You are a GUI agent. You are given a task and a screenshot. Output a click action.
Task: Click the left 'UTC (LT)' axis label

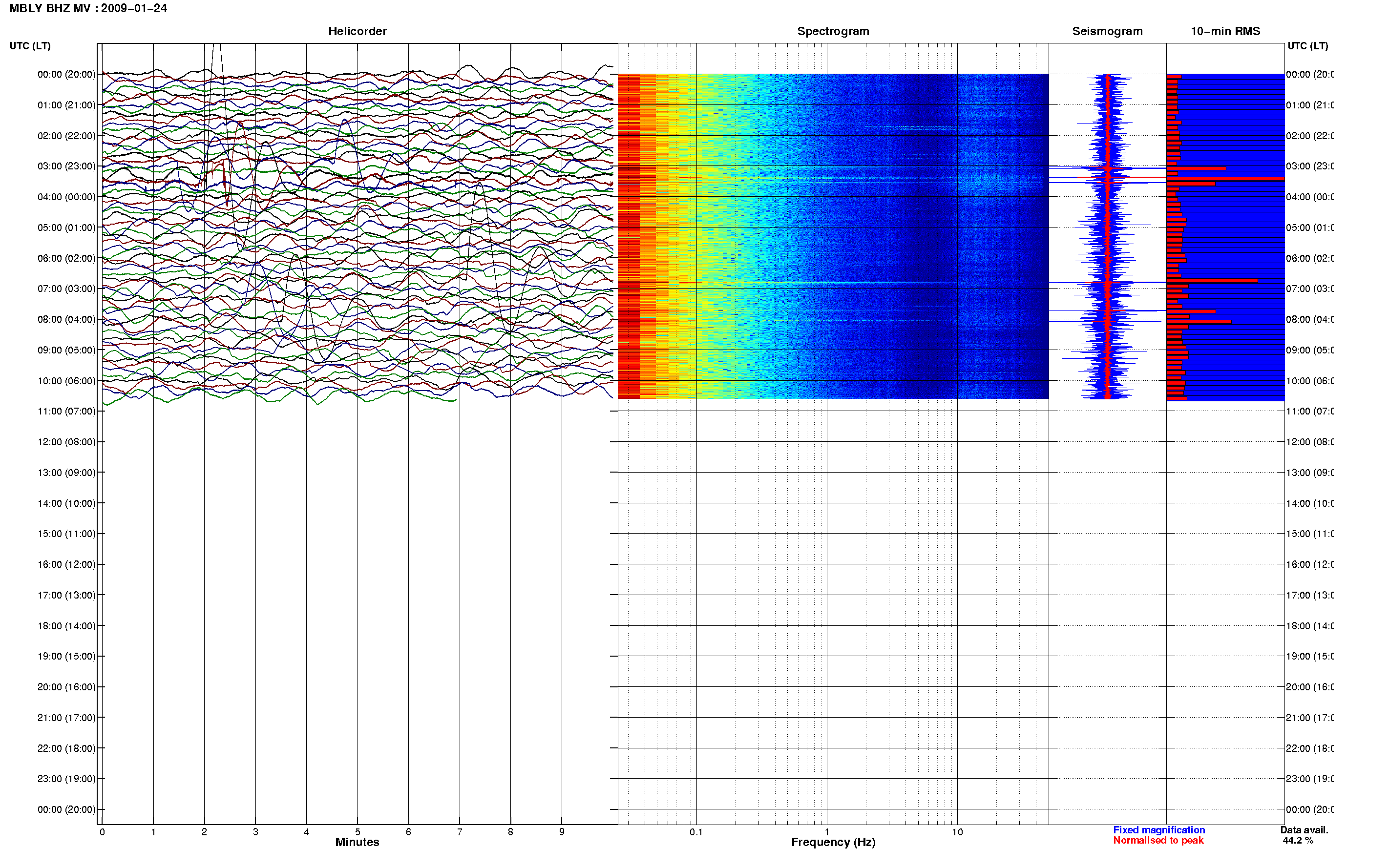point(30,46)
